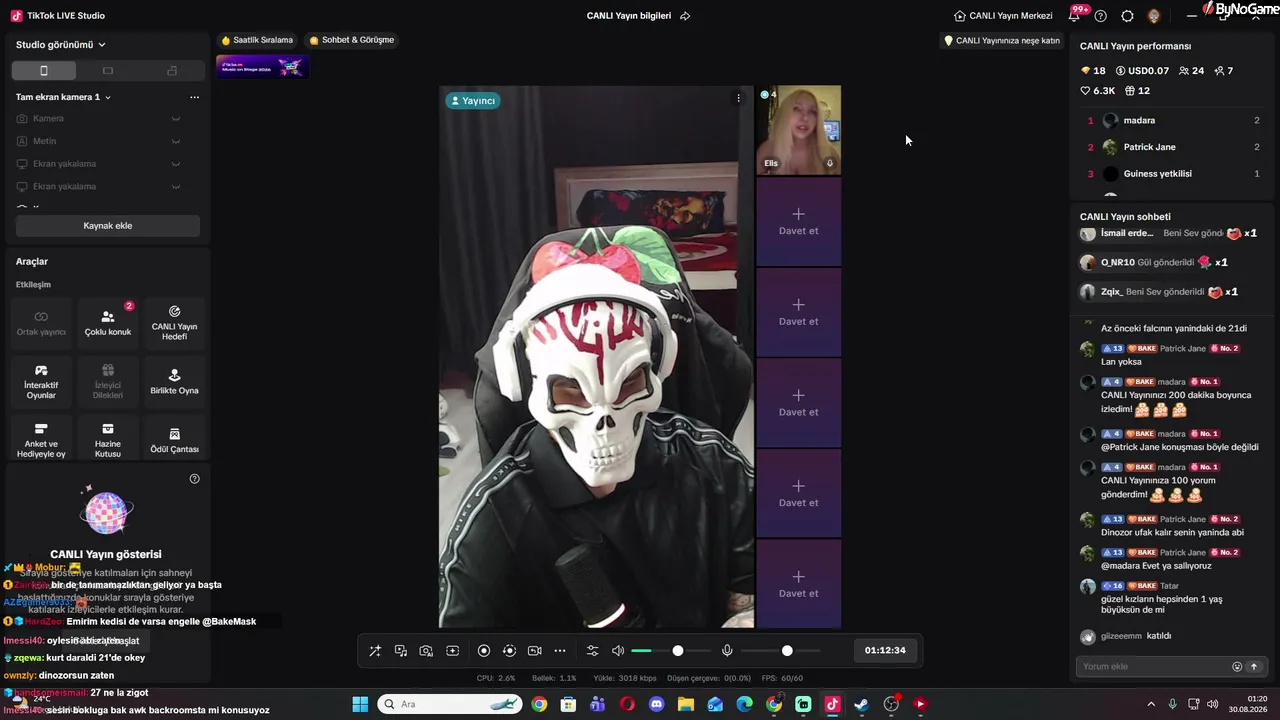Mute the microphone
Viewport: 1280px width, 720px height.
click(x=727, y=651)
